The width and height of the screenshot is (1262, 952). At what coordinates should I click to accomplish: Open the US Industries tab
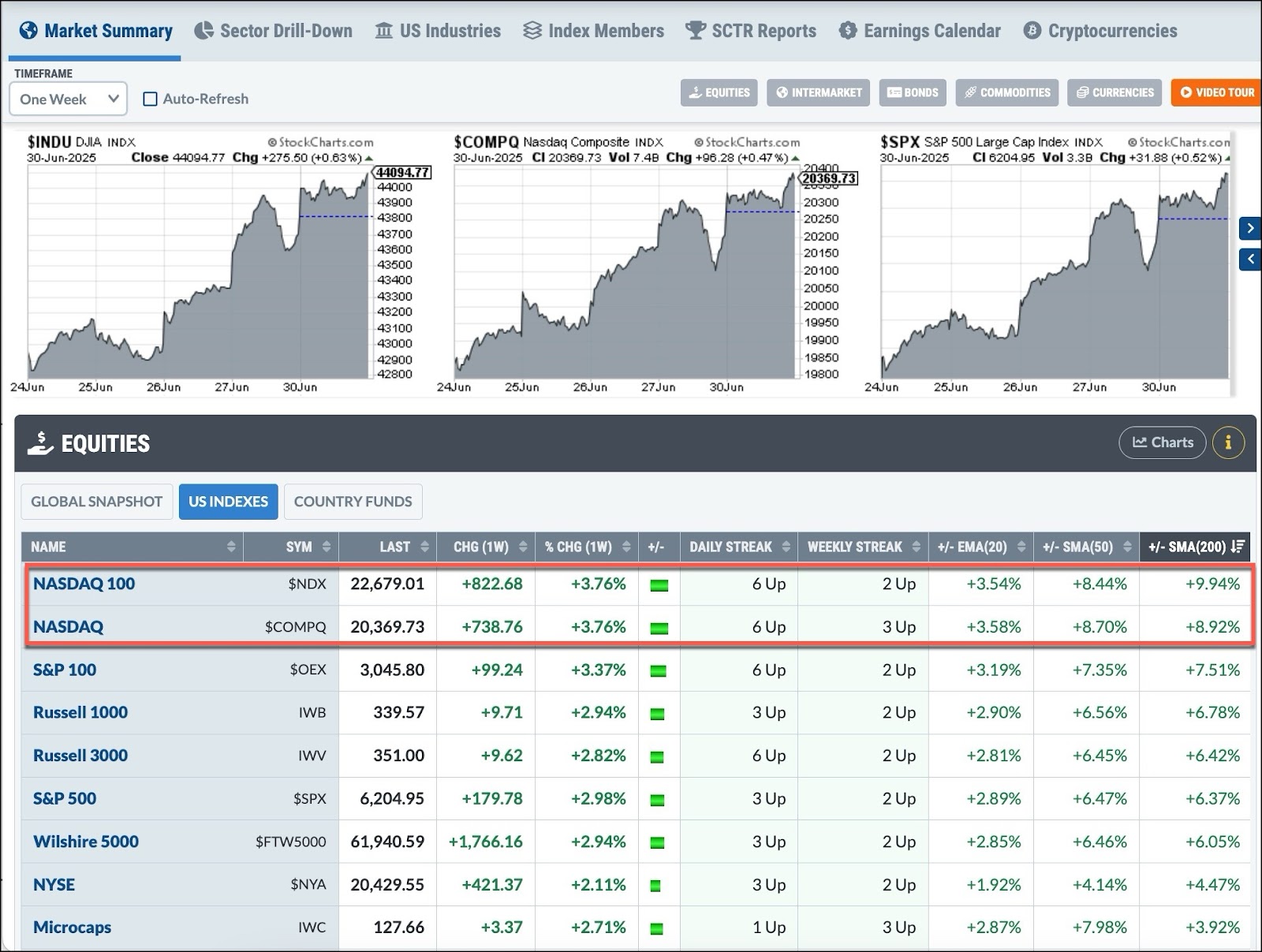point(438,31)
